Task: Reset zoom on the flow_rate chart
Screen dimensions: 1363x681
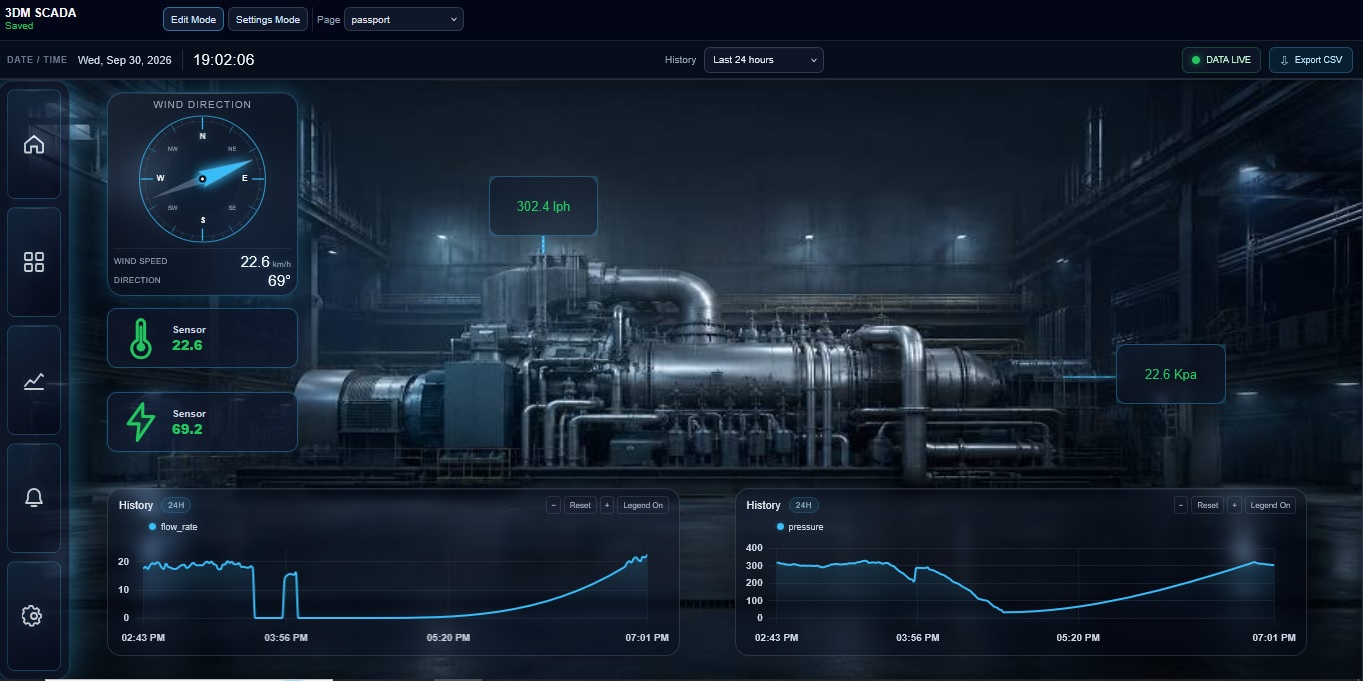Action: [x=580, y=505]
